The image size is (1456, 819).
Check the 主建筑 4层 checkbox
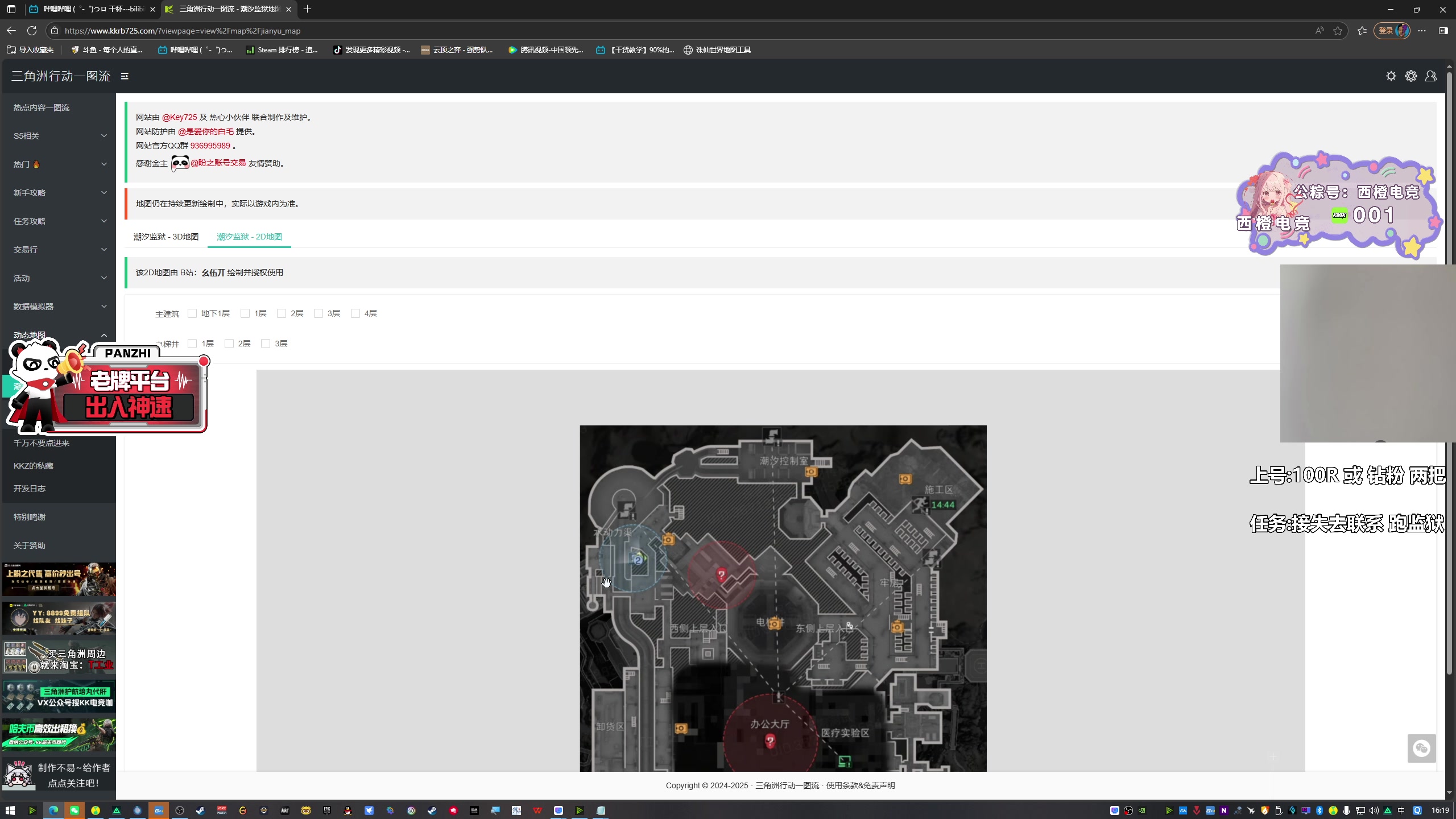(355, 313)
